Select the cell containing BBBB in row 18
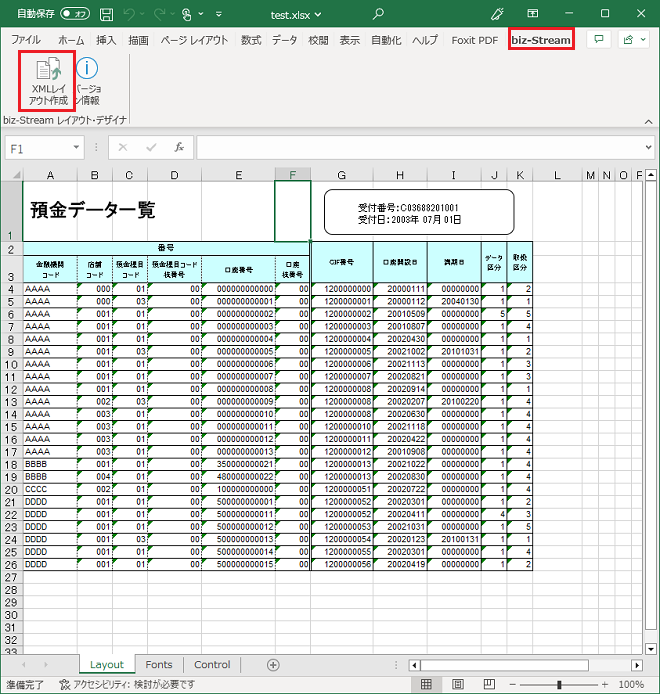Screen dimensions: 660x694 coord(50,464)
